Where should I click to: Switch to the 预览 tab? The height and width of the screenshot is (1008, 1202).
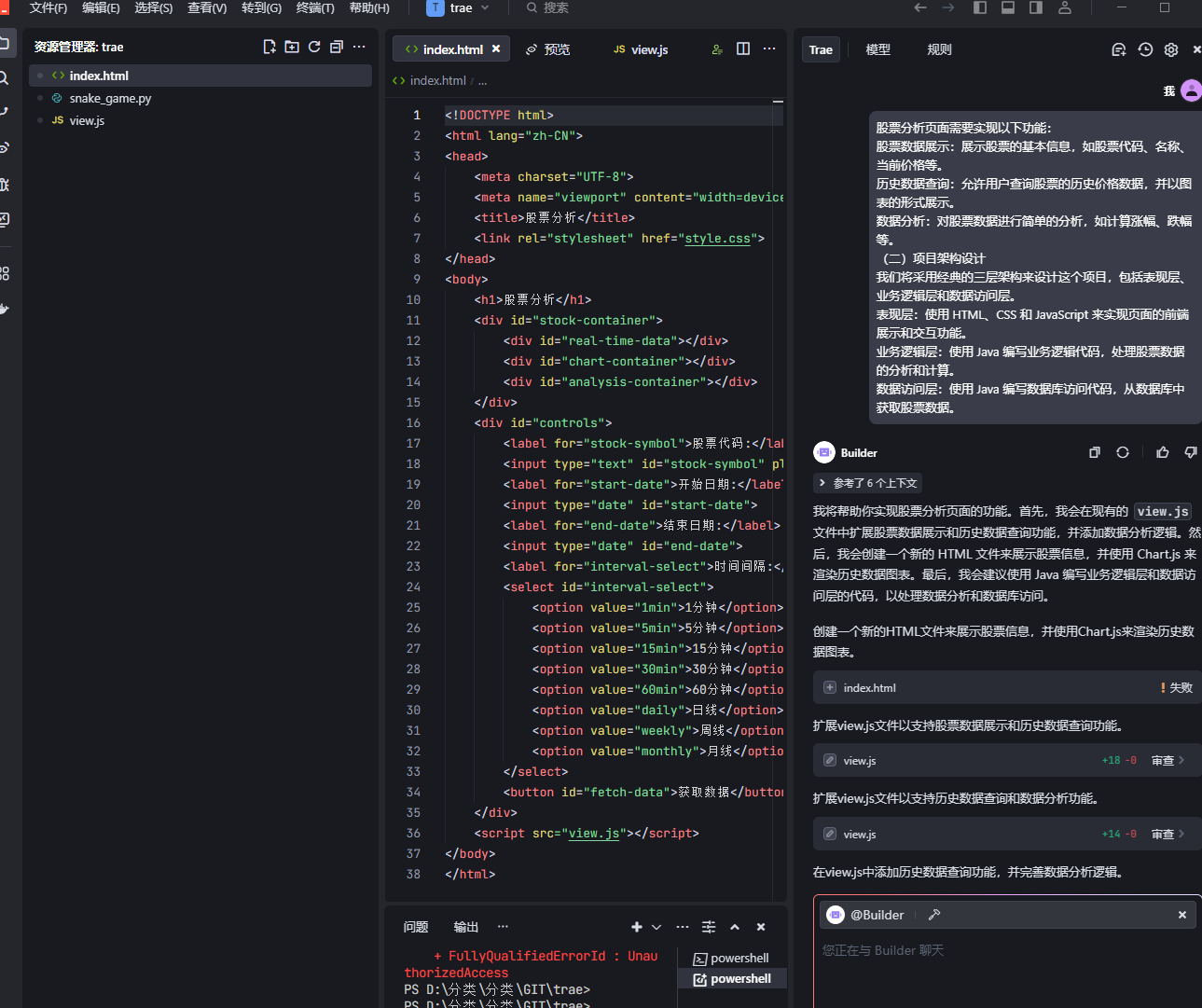[548, 49]
